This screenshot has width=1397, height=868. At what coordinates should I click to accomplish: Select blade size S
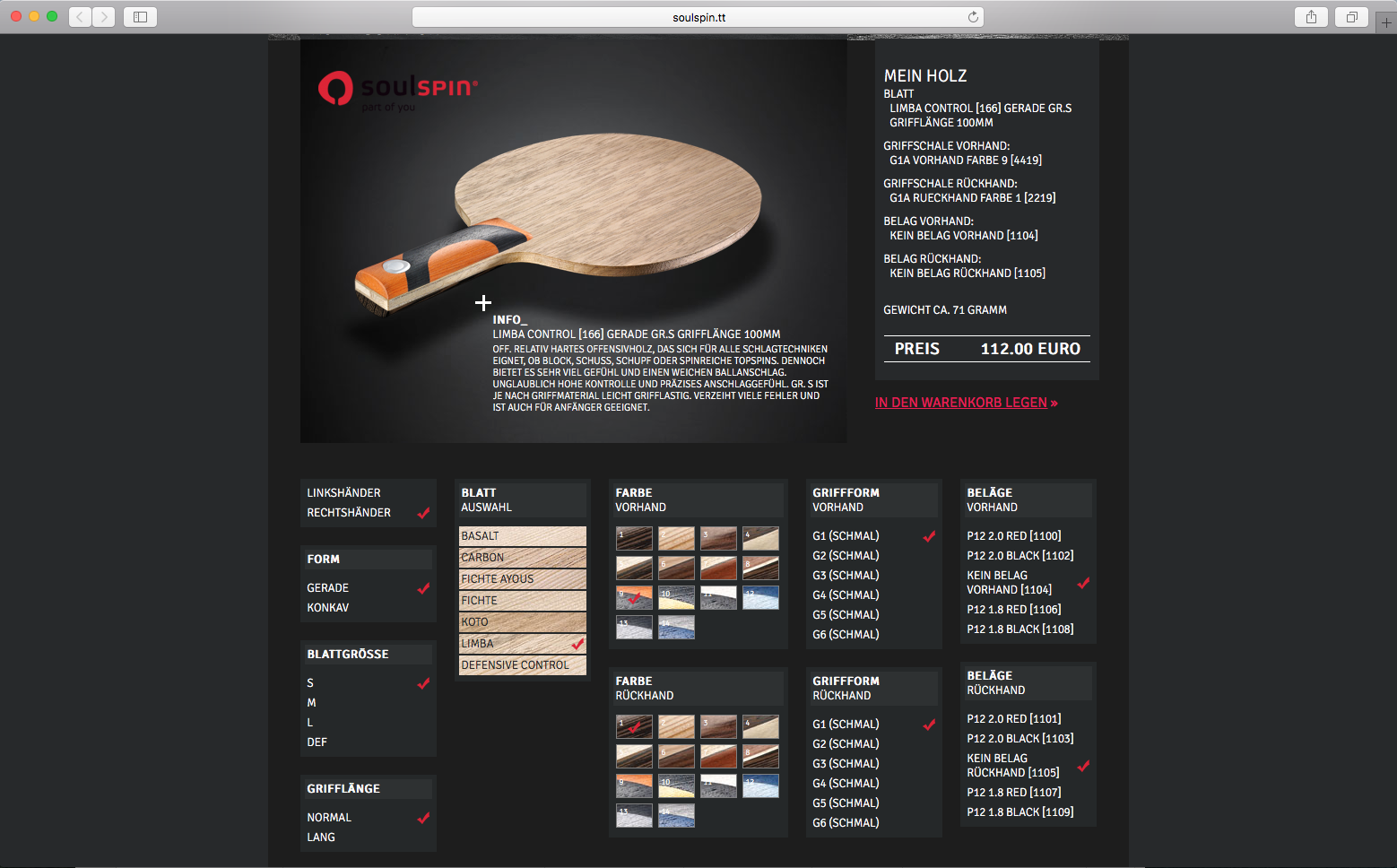pos(310,683)
